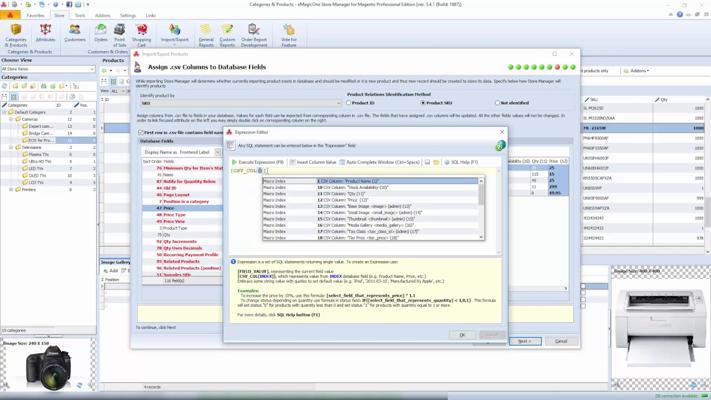Screen dimensions: 711x400
Task: Switch to the Store ribbon tab
Action: (59, 15)
